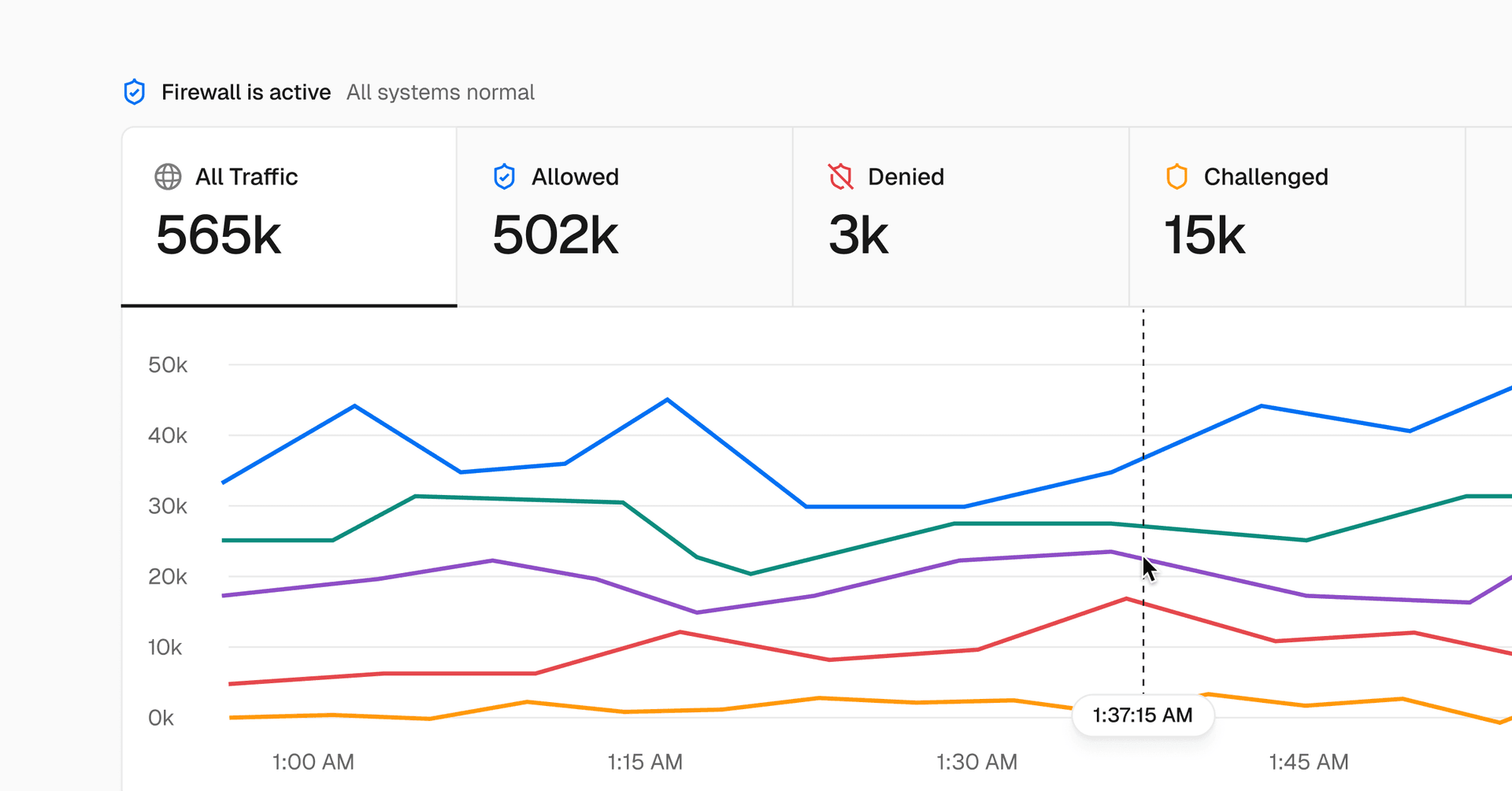Image resolution: width=1512 pixels, height=791 pixels.
Task: Select the All Traffic tab label
Action: (x=246, y=177)
